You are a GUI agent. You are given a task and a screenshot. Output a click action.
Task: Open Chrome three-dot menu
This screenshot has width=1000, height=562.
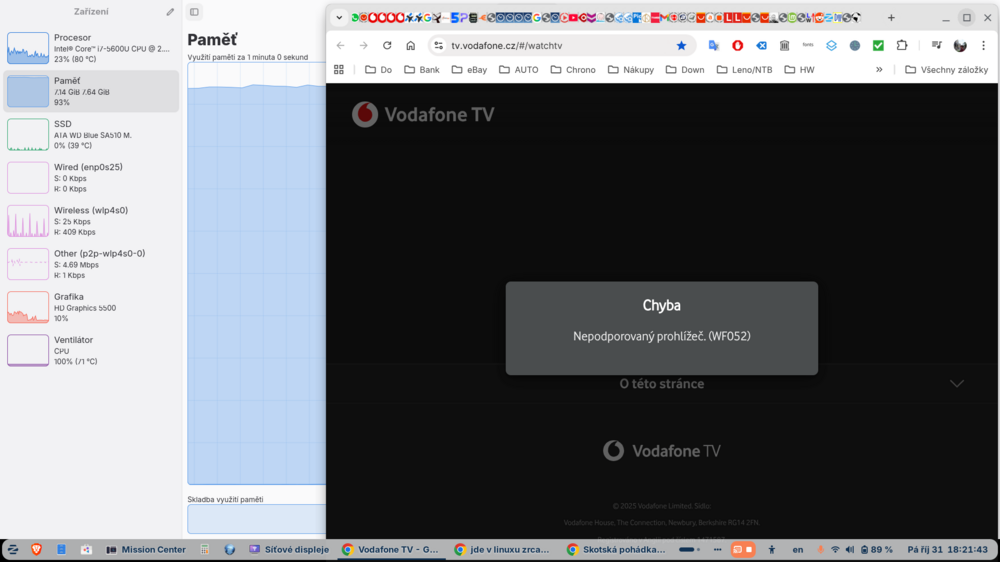click(983, 46)
